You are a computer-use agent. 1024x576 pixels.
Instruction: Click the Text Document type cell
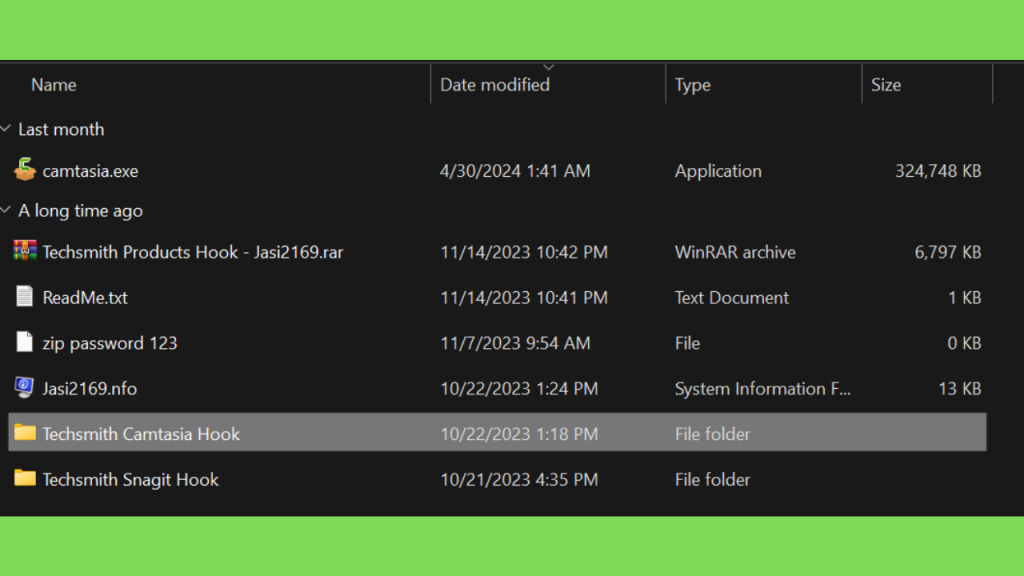point(731,298)
